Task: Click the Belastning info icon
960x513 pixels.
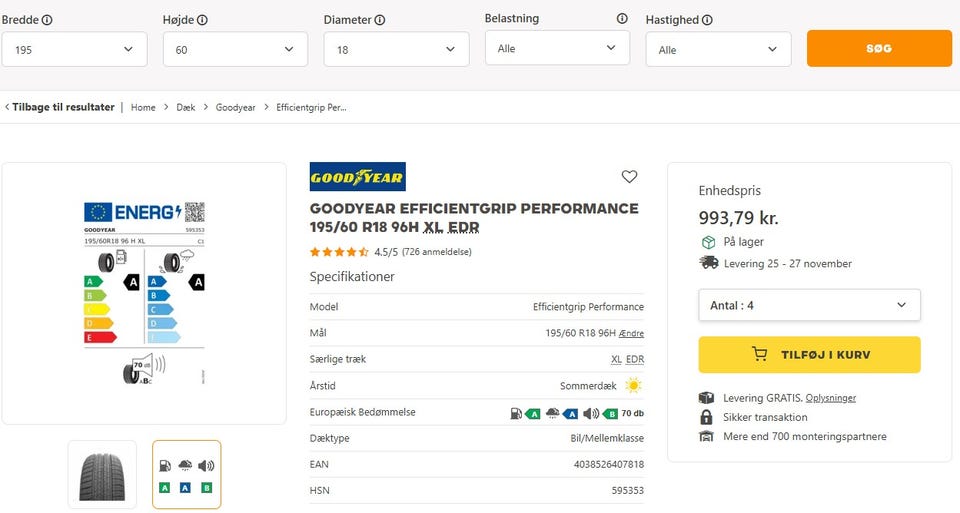Action: [x=622, y=19]
